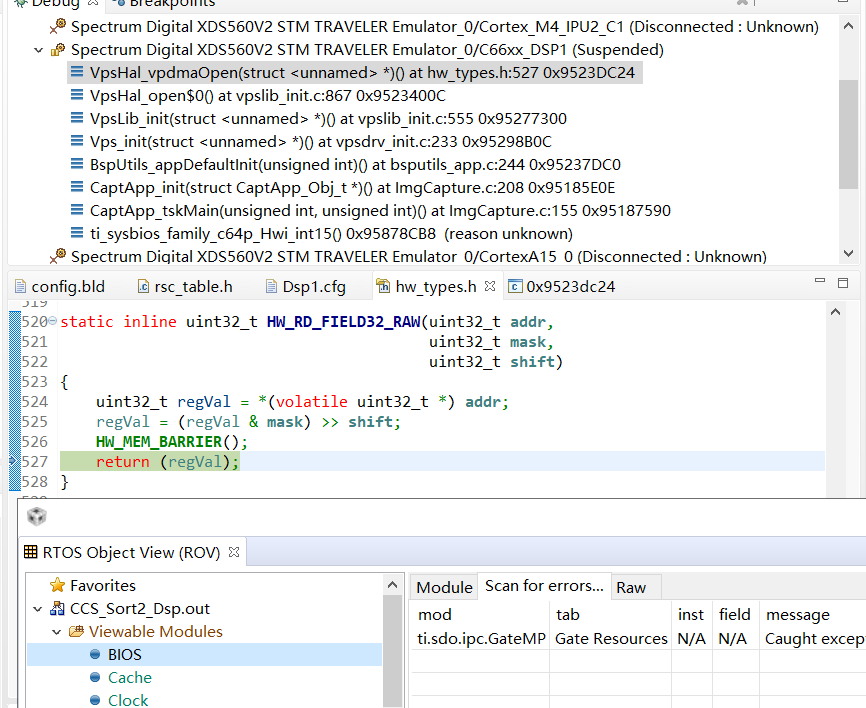The width and height of the screenshot is (866, 708).
Task: Click the Viewable Modules folder icon
Action: 76,631
